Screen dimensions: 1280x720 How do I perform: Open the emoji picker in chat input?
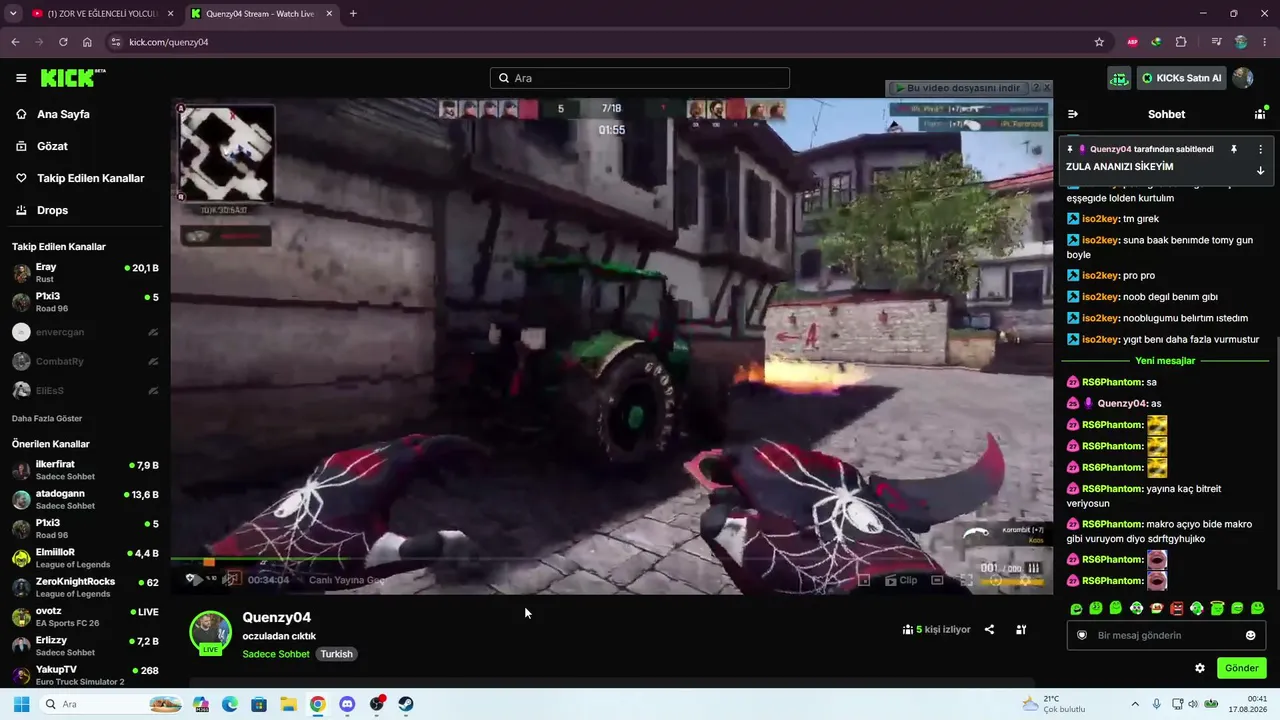coord(1250,635)
